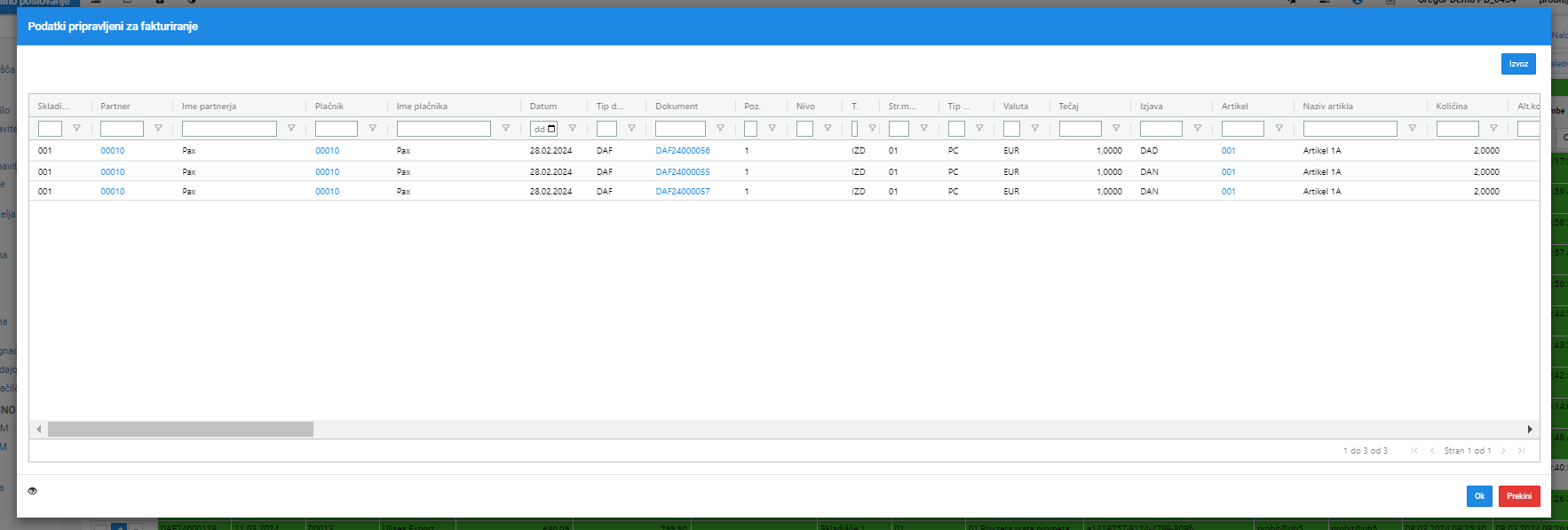Open filter options for Ime plačnika column
1568x530 pixels.
(x=505, y=129)
